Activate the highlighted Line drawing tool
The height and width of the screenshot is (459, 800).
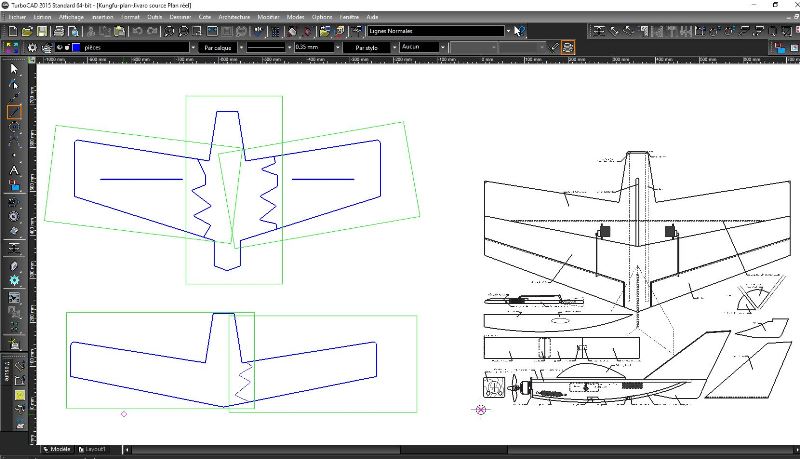point(14,112)
